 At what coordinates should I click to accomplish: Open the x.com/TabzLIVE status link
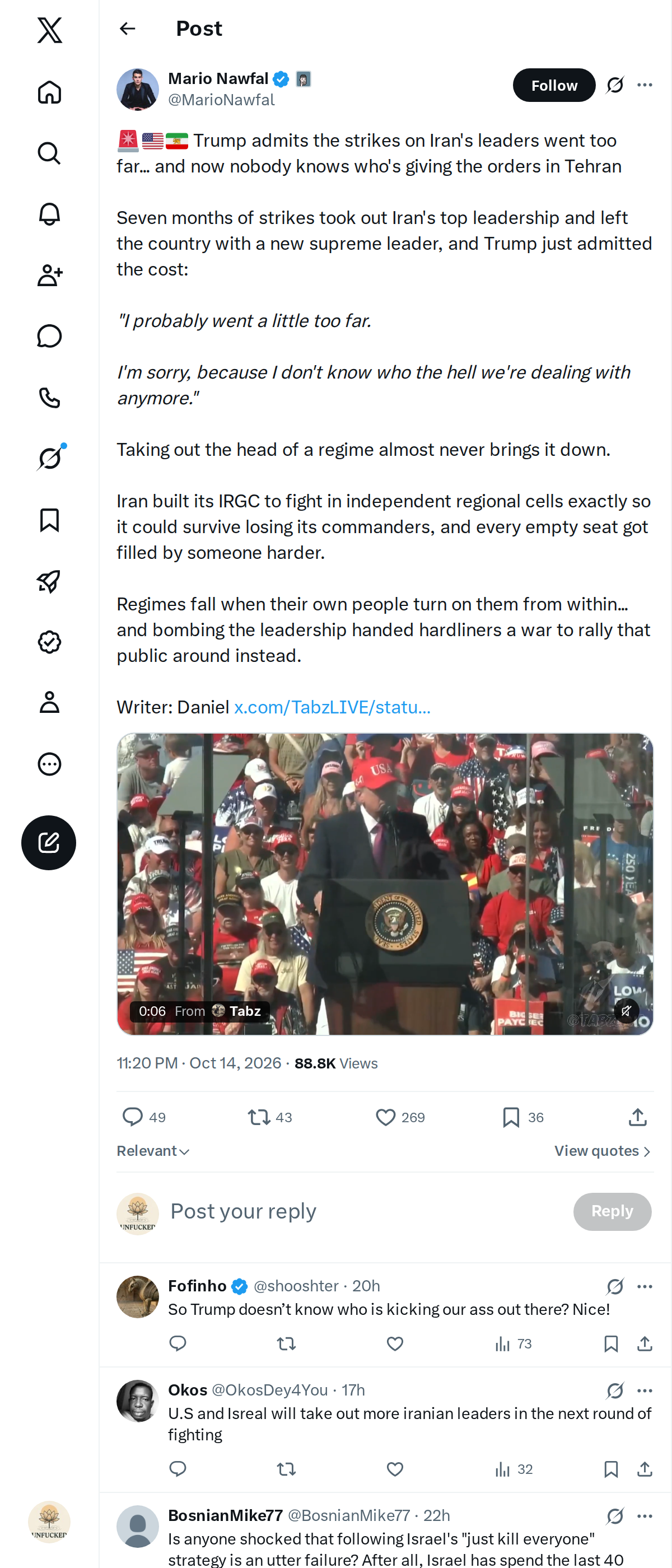pyautogui.click(x=332, y=707)
